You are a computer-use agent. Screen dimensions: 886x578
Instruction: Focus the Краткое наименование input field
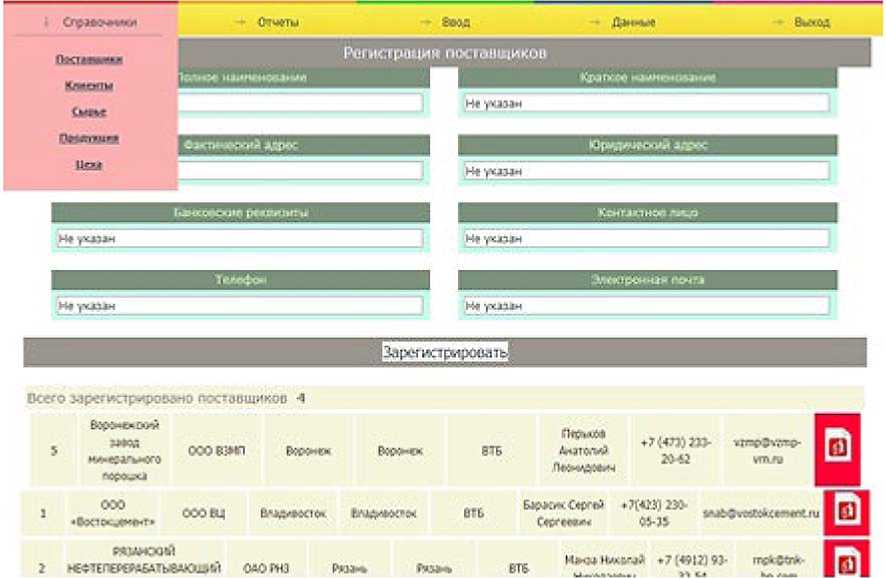tap(646, 103)
